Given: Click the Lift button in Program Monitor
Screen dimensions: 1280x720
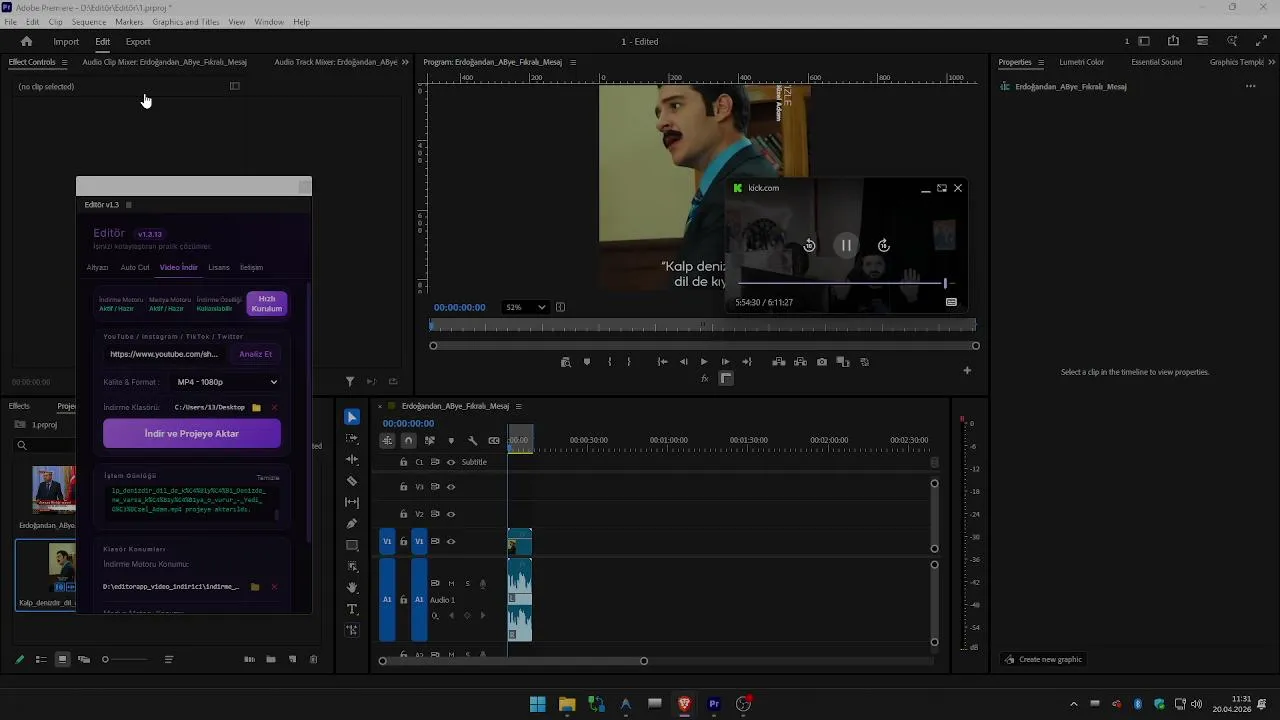Looking at the screenshot, I should (x=779, y=362).
